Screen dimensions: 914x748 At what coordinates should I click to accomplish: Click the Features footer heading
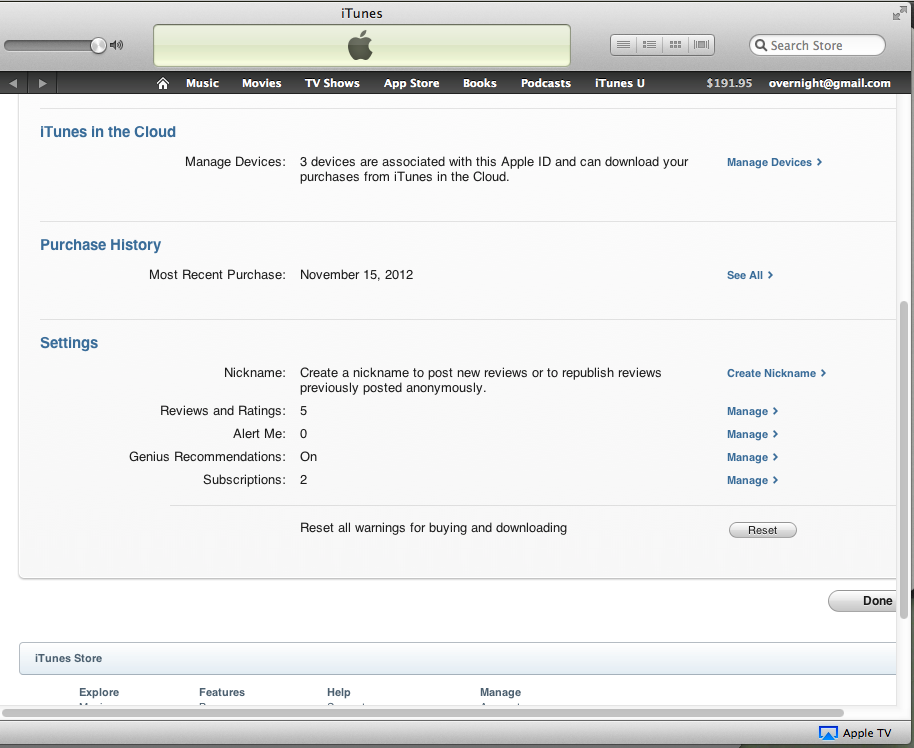coord(222,692)
